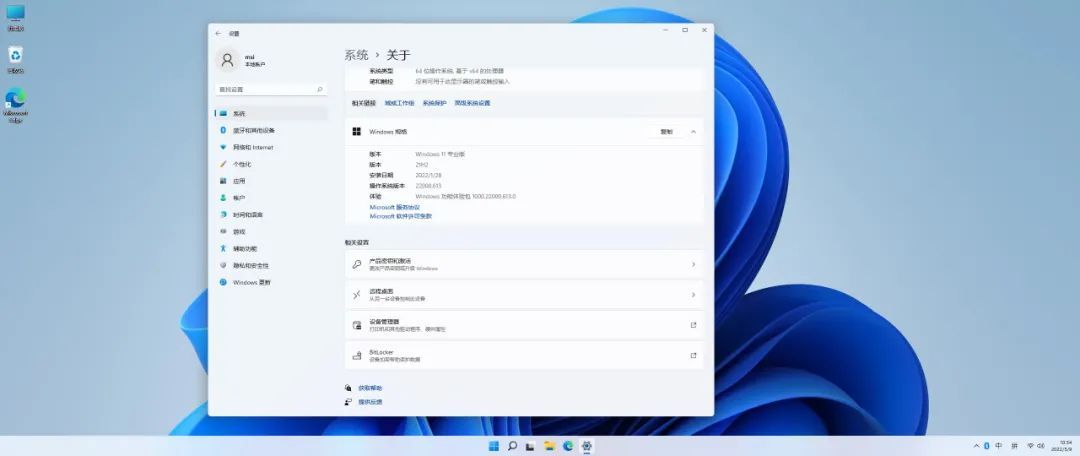
Task: Launch 设备管理器 from related settings
Action: coord(524,325)
